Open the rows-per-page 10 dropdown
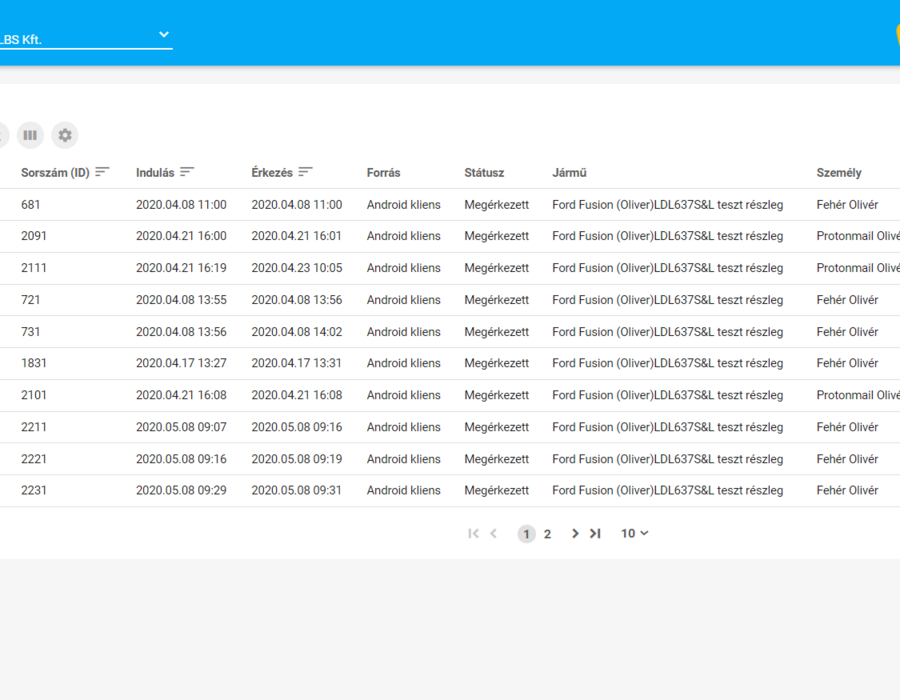The image size is (900, 700). click(634, 534)
